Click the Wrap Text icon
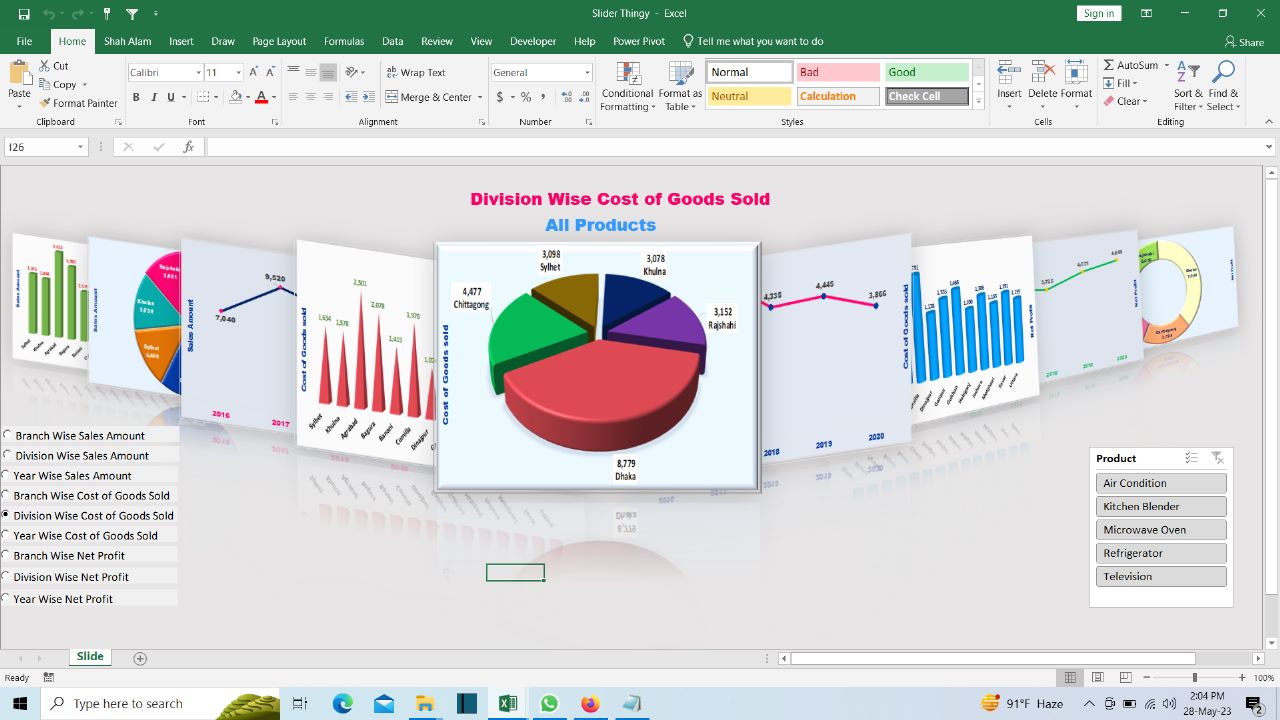1280x720 pixels. pos(391,73)
